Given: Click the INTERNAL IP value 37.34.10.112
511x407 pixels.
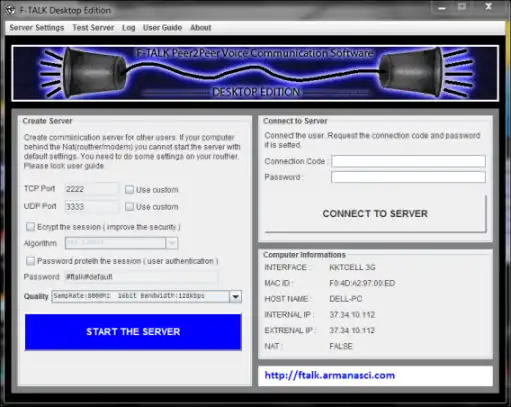Looking at the screenshot, I should (352, 315).
